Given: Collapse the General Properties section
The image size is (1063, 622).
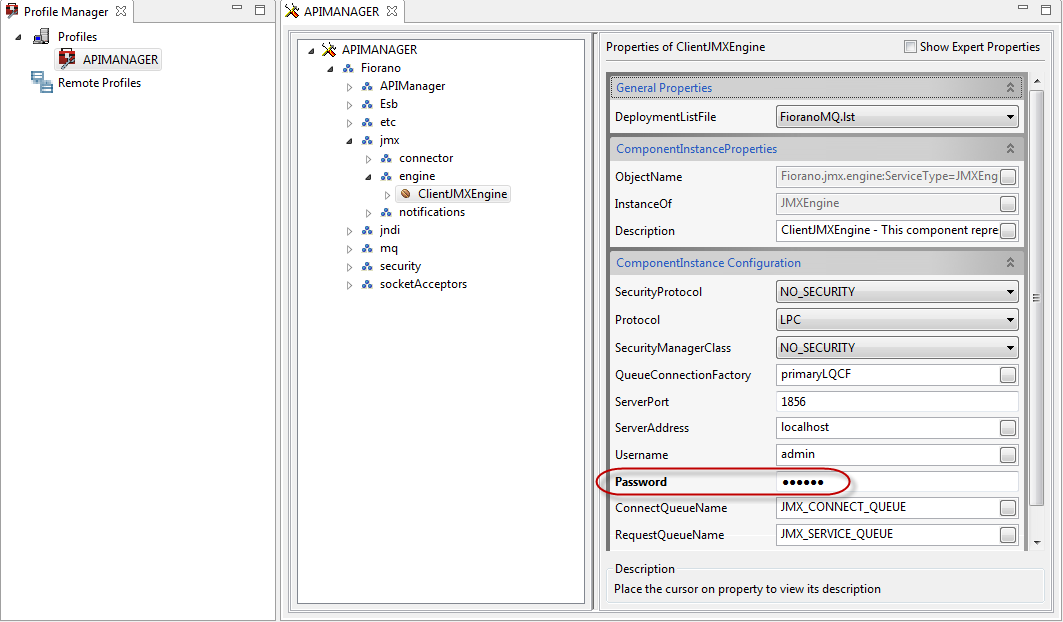Looking at the screenshot, I should click(1010, 88).
